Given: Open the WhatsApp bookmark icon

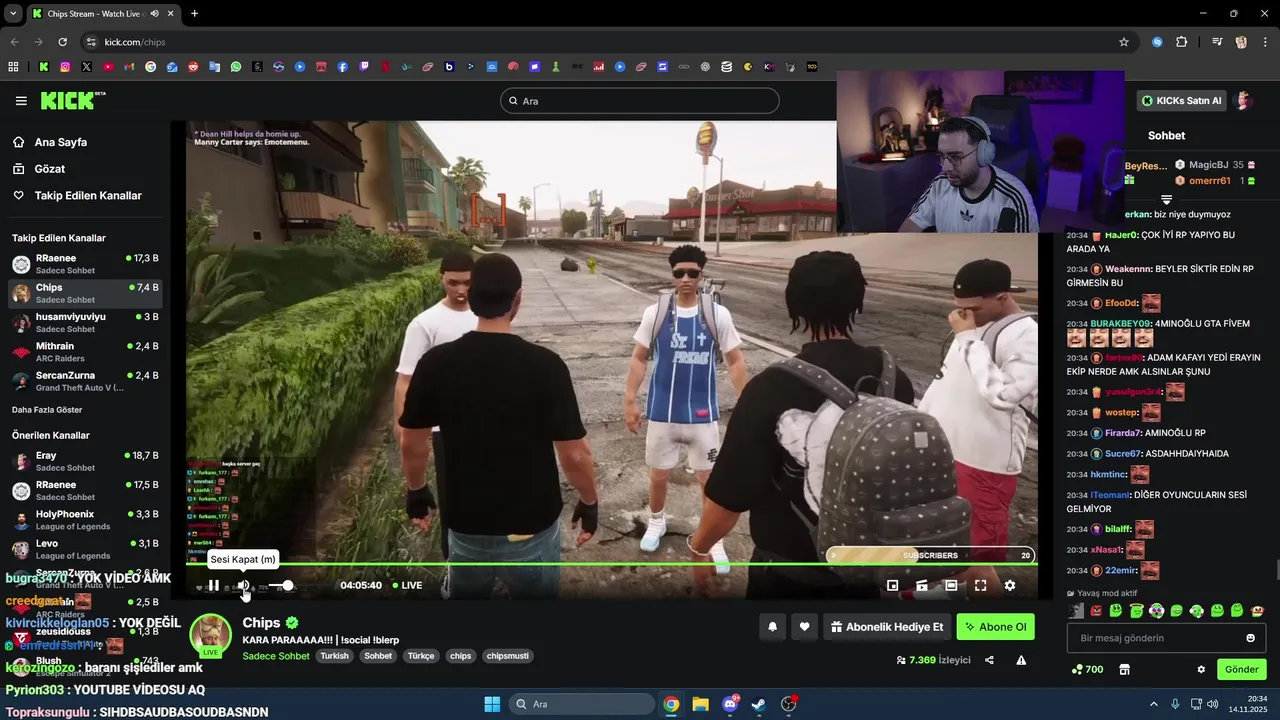Looking at the screenshot, I should point(236,67).
